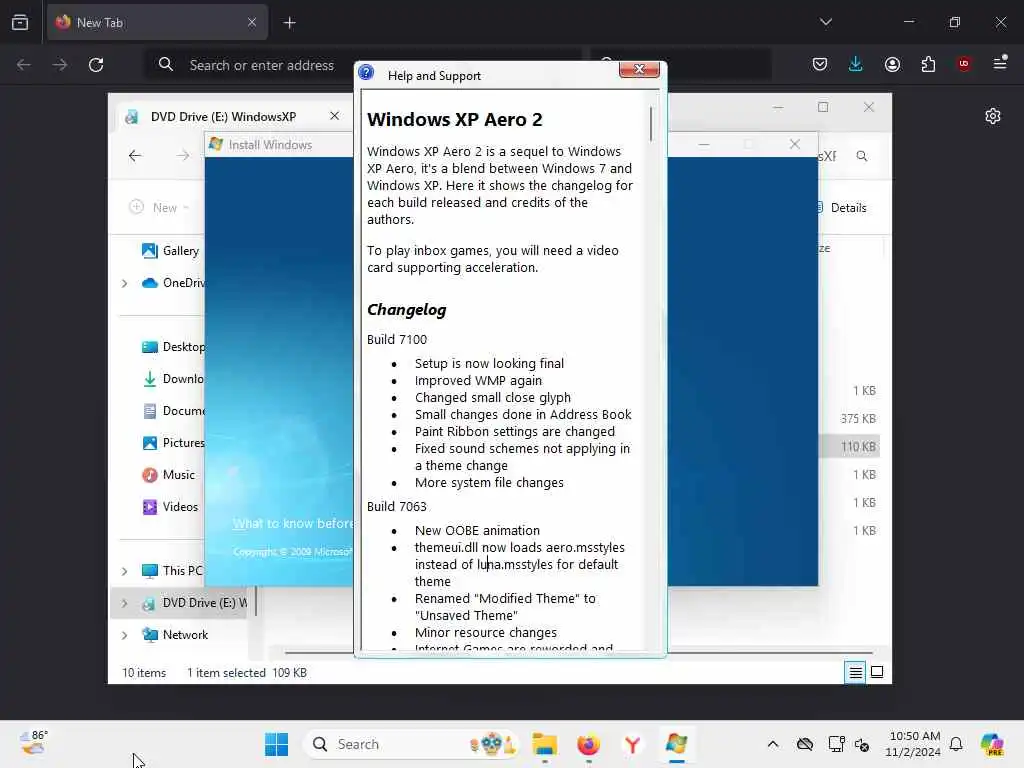Open Desktop folder in sidebar
Viewport: 1024px width, 768px height.
[173, 347]
